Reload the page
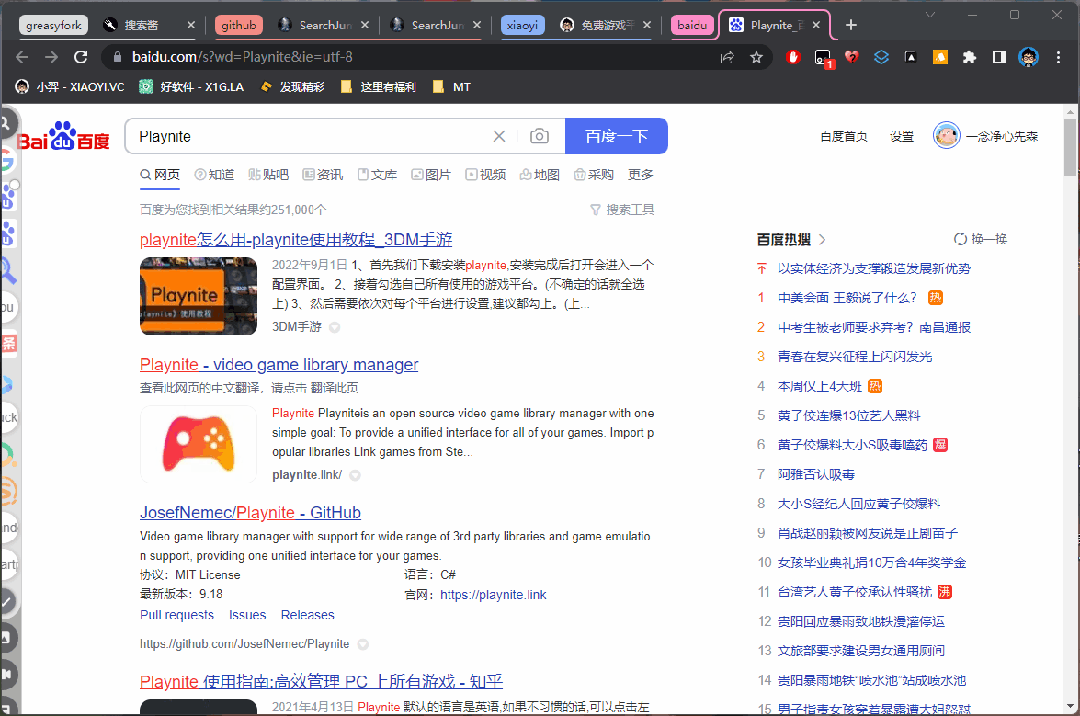The image size is (1080, 716). pyautogui.click(x=81, y=58)
